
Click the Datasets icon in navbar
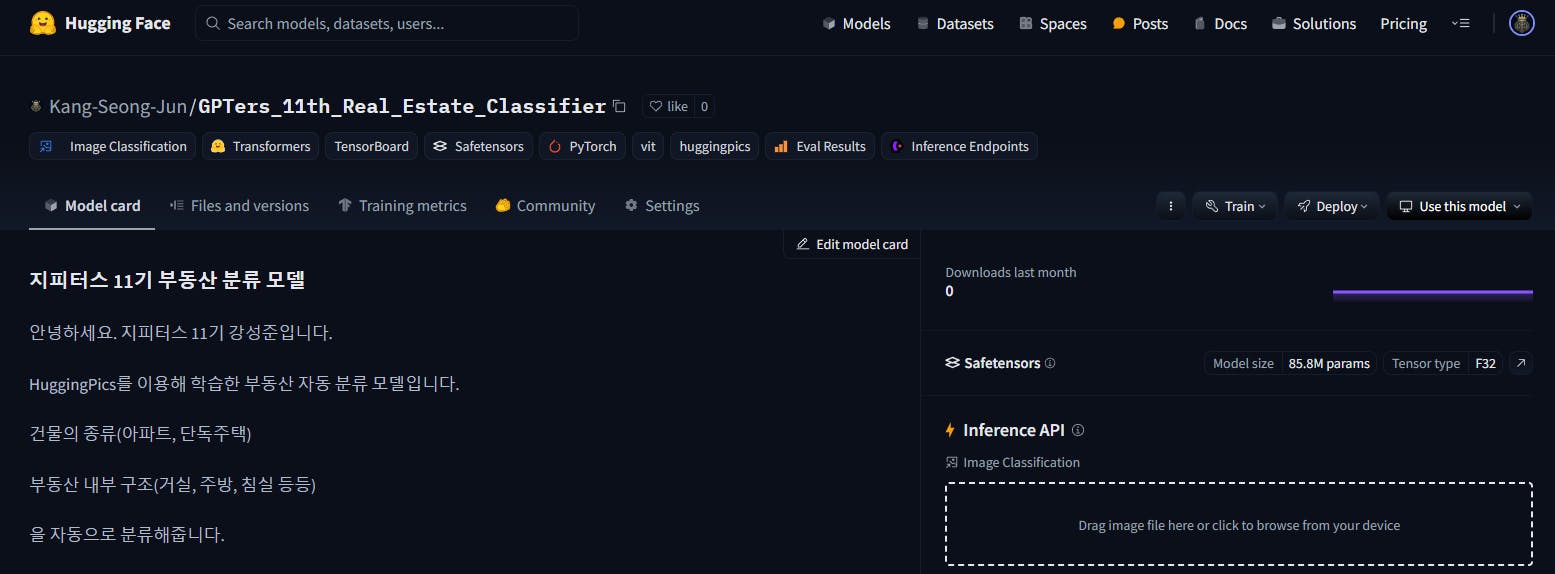tap(922, 23)
